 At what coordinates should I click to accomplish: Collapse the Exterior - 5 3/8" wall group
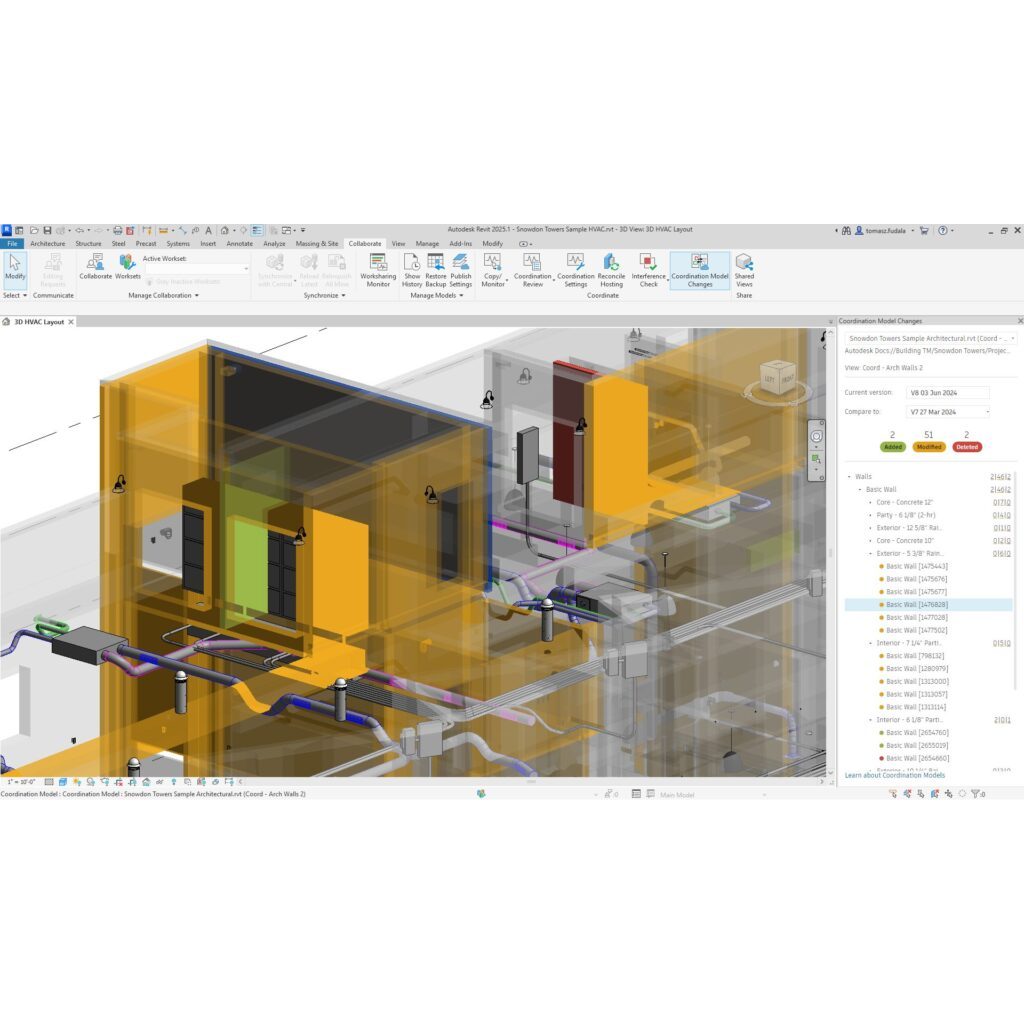click(870, 553)
